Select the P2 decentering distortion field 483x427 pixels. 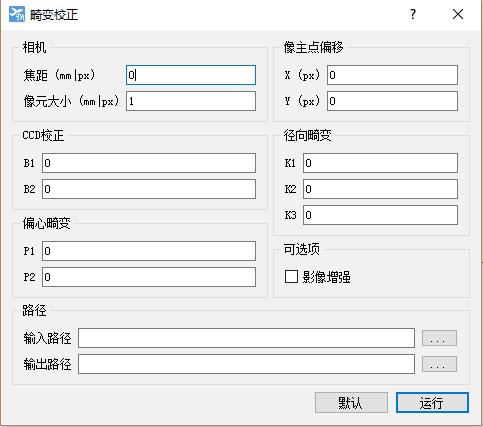click(149, 277)
